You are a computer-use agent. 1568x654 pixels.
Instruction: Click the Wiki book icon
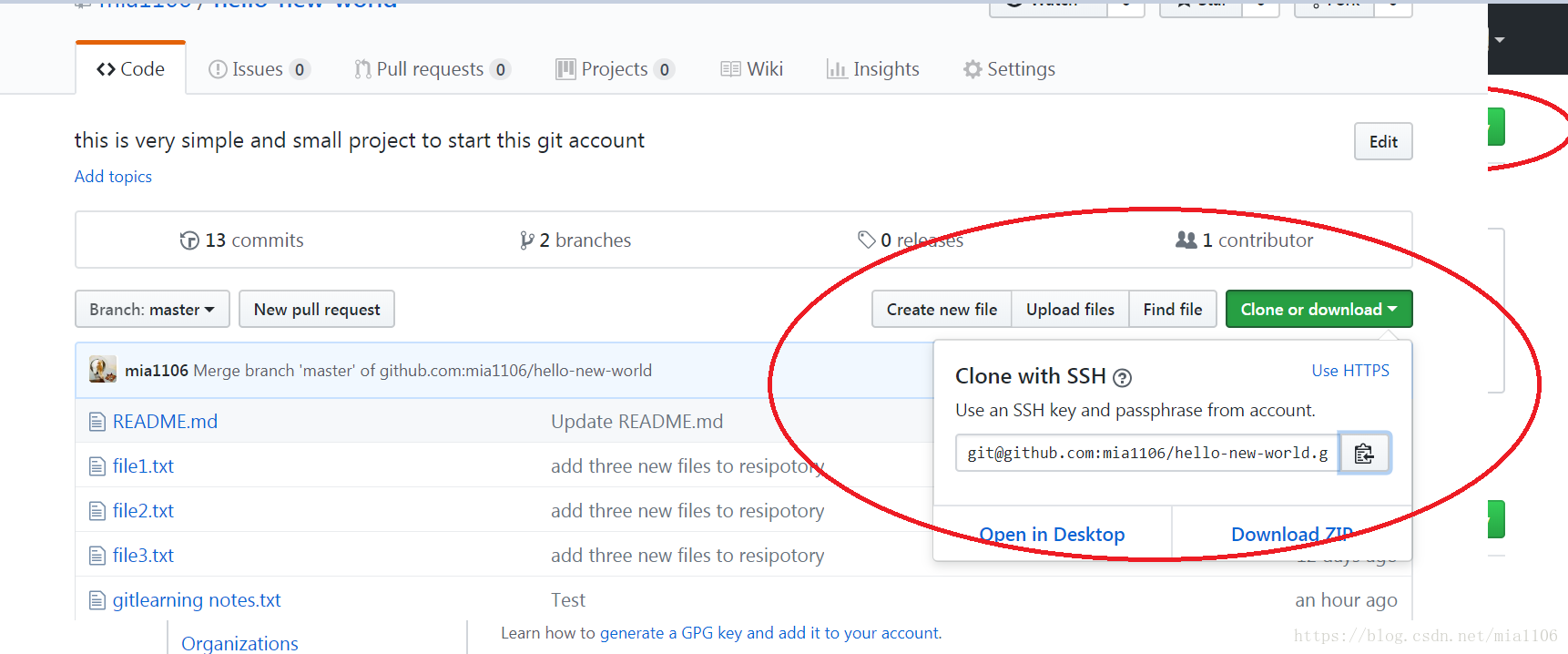730,69
